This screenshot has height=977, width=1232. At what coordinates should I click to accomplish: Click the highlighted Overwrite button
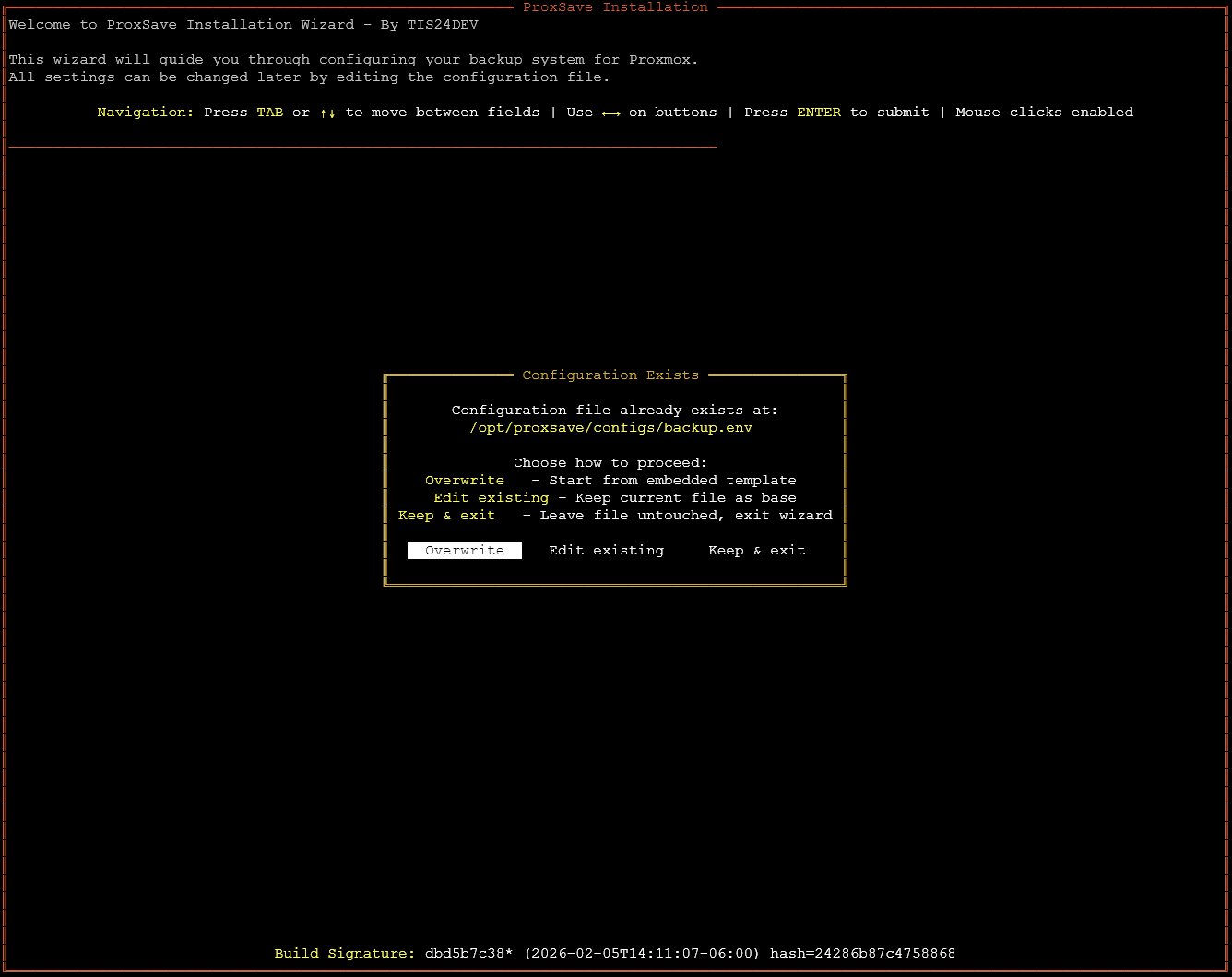[464, 550]
